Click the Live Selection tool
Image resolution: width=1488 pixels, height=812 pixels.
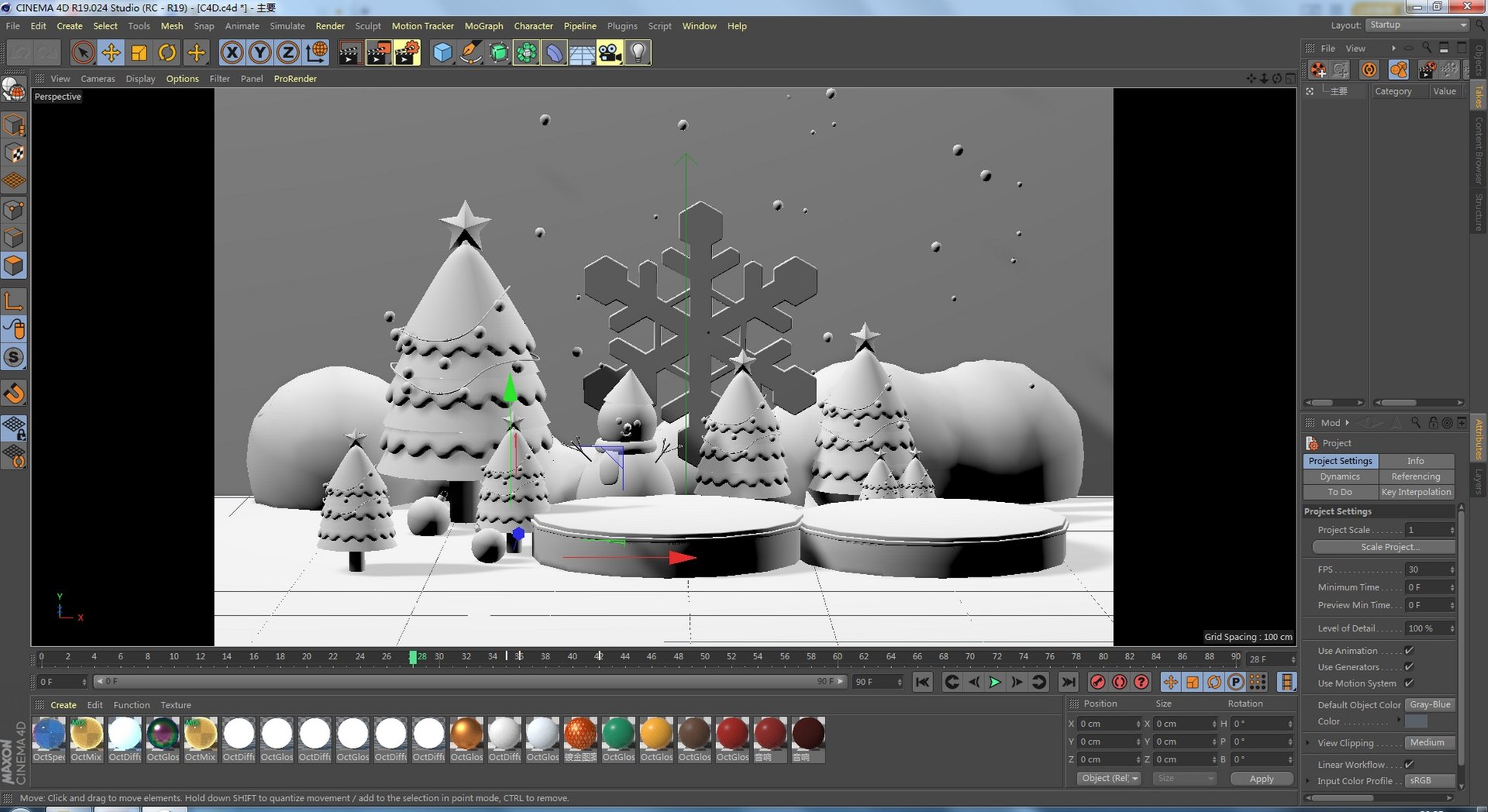click(x=83, y=53)
